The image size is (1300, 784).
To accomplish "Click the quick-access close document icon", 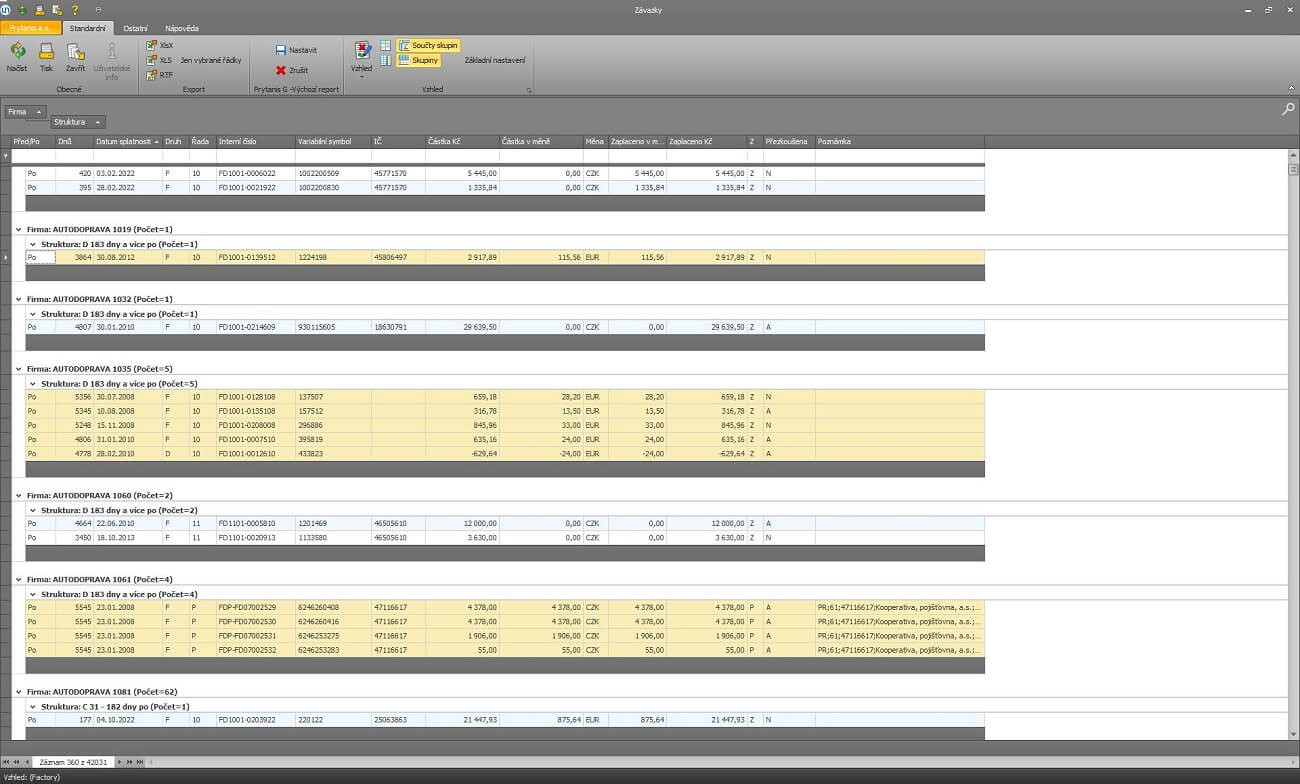I will [57, 9].
